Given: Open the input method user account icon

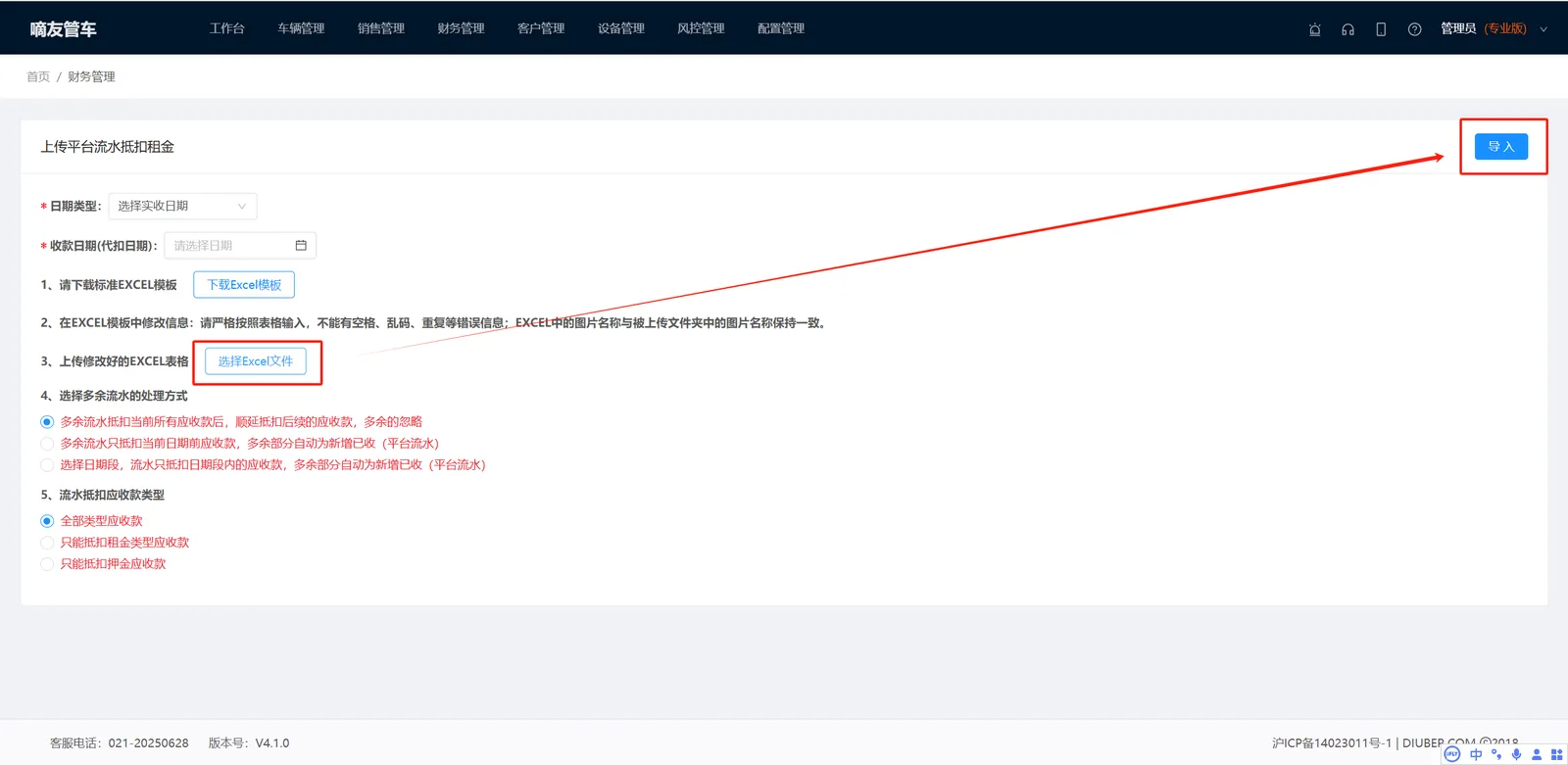Looking at the screenshot, I should pyautogui.click(x=1537, y=754).
